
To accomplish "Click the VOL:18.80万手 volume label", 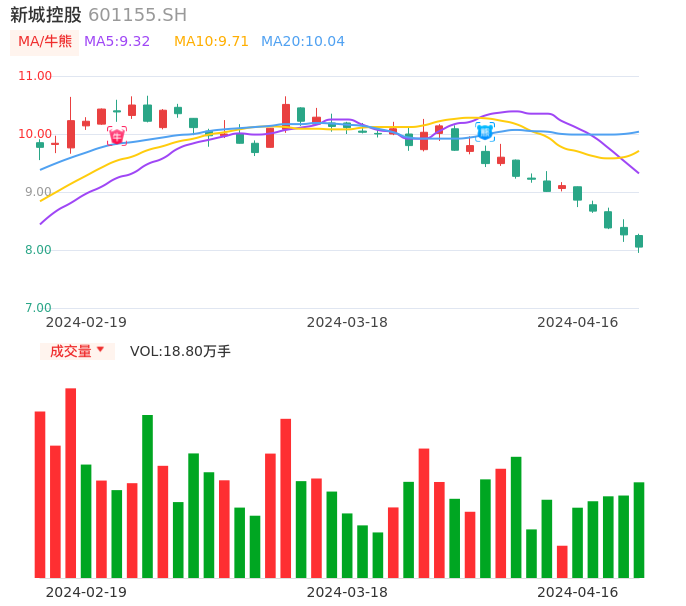I will click(180, 351).
